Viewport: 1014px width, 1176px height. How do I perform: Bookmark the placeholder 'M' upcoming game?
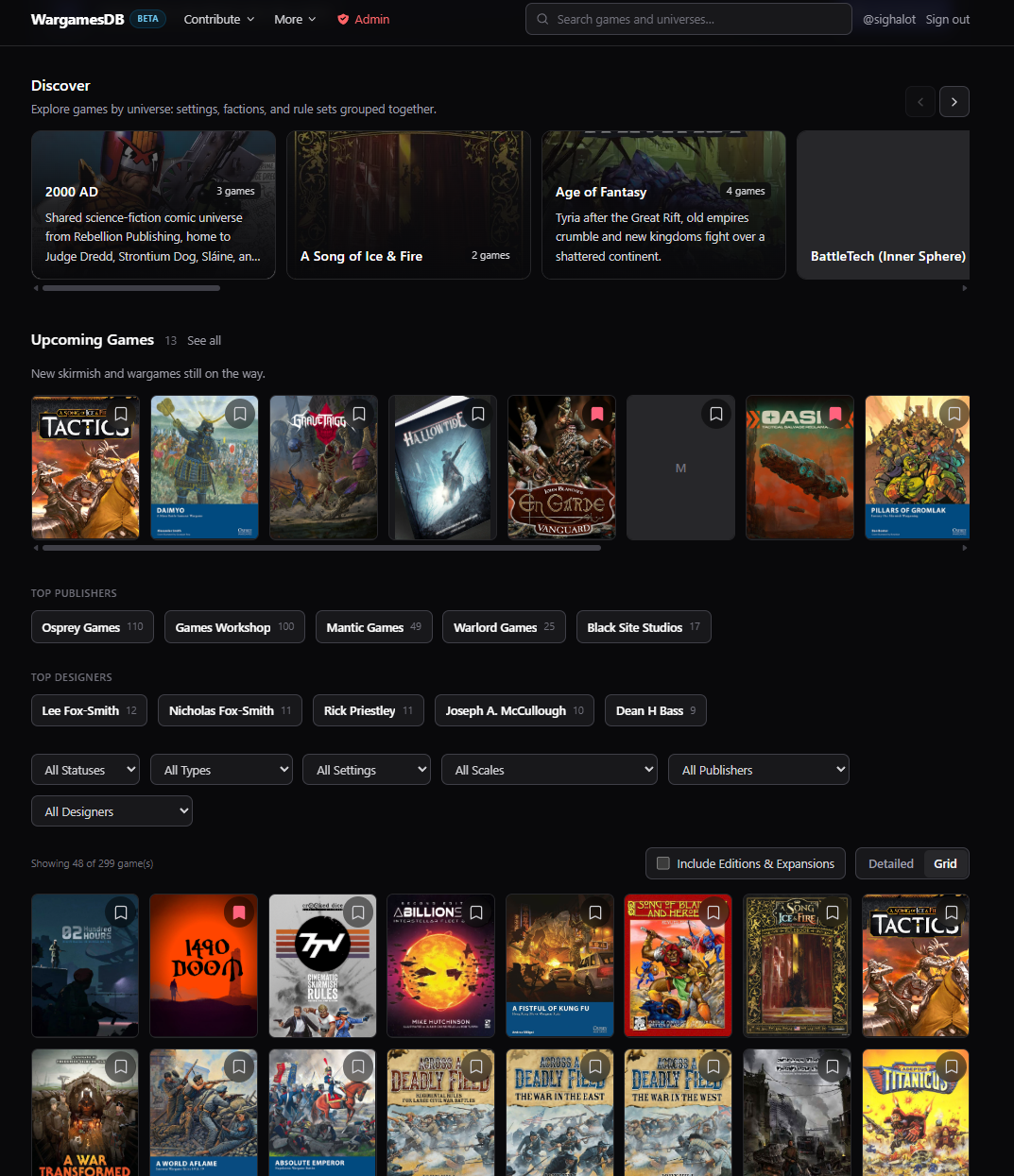tap(716, 414)
